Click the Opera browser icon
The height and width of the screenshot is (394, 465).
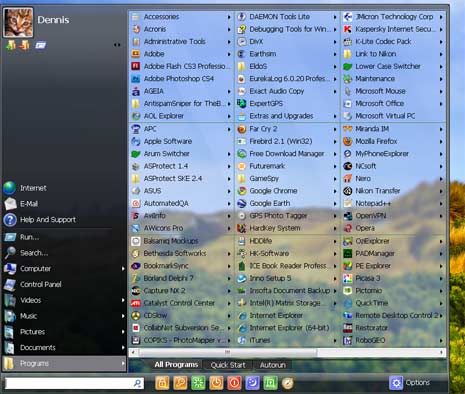[348, 228]
